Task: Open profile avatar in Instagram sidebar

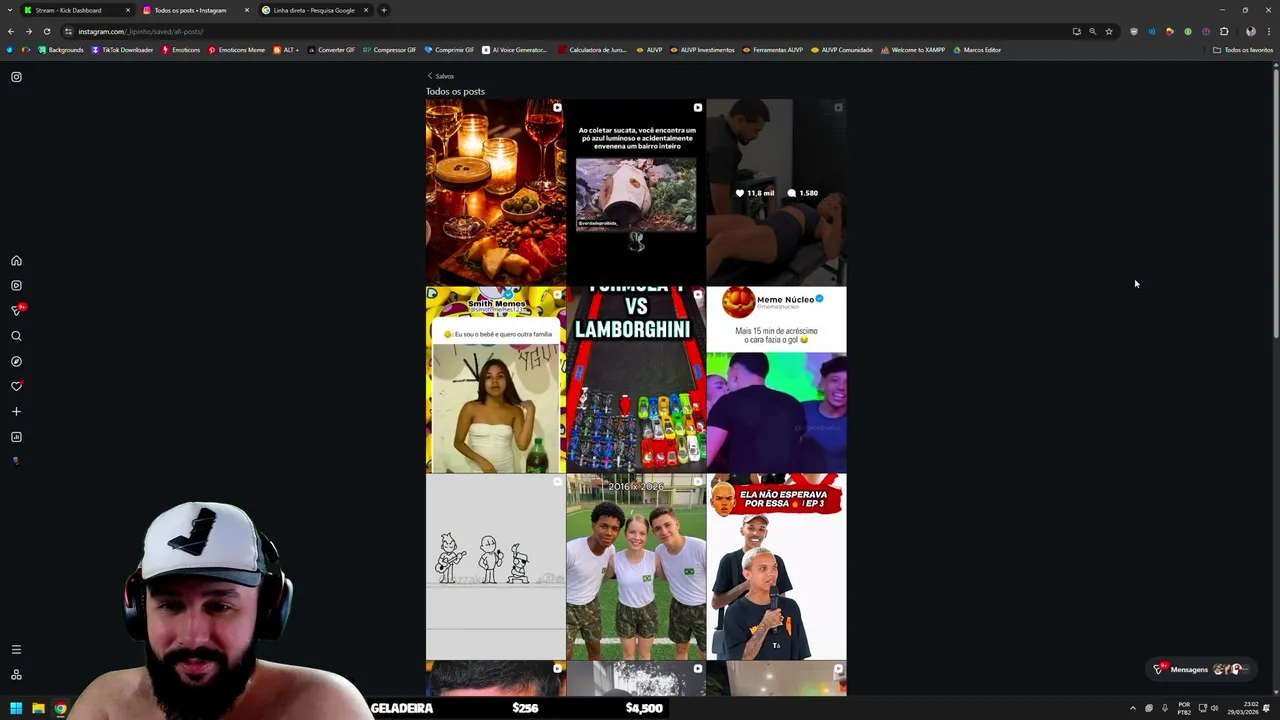Action: pyautogui.click(x=16, y=461)
